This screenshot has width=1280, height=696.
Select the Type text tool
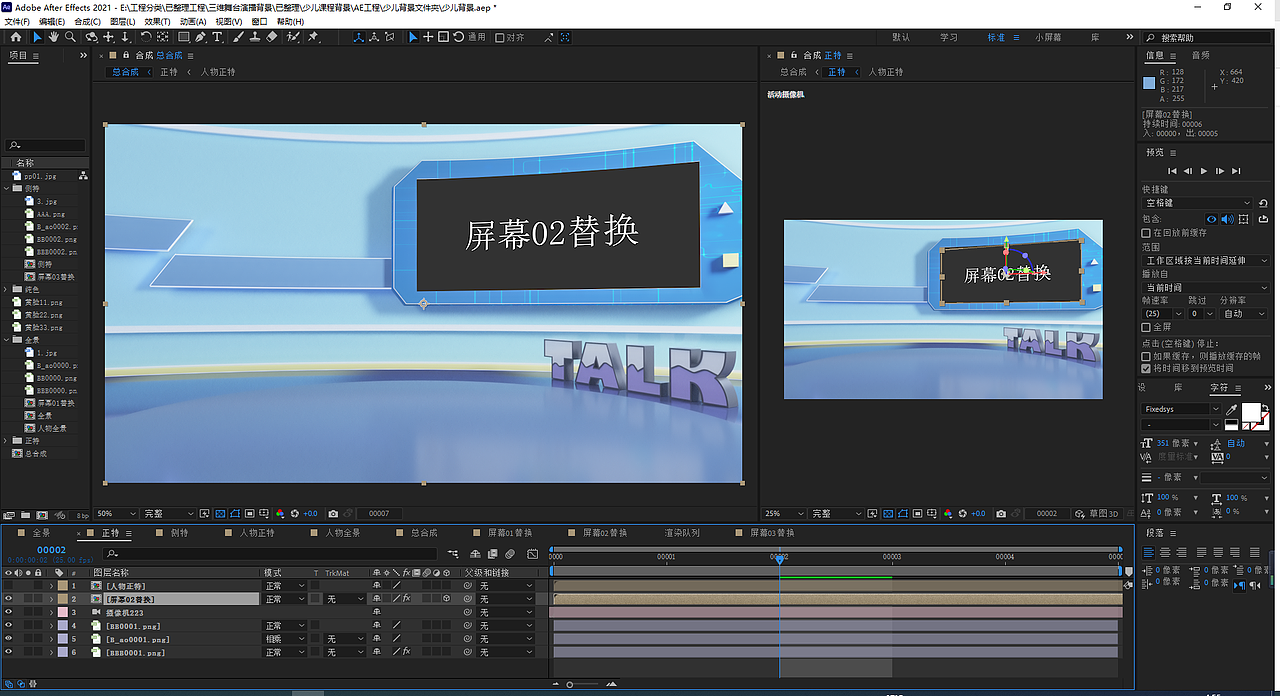click(x=217, y=37)
